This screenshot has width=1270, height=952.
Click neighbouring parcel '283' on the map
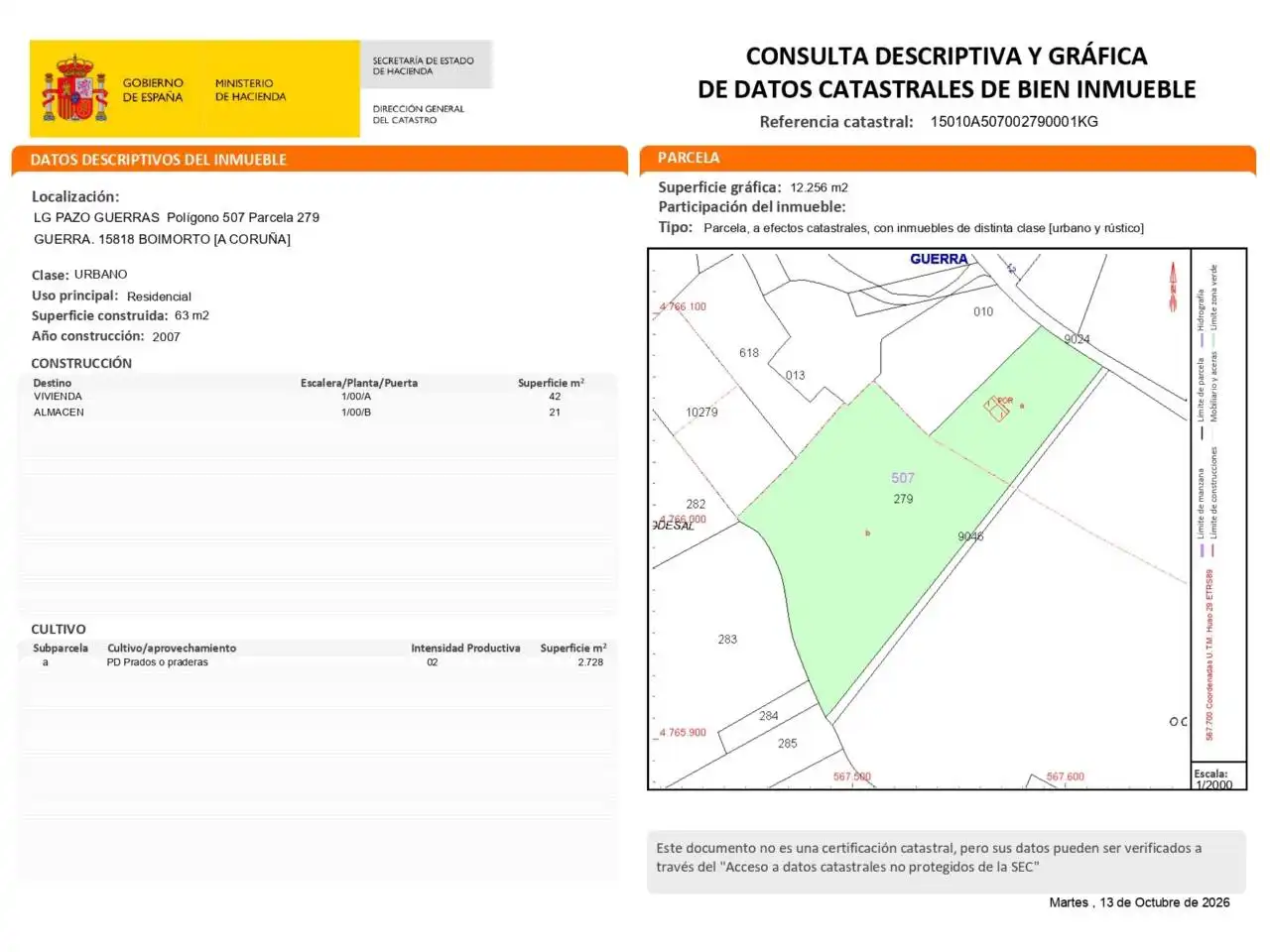click(x=727, y=640)
